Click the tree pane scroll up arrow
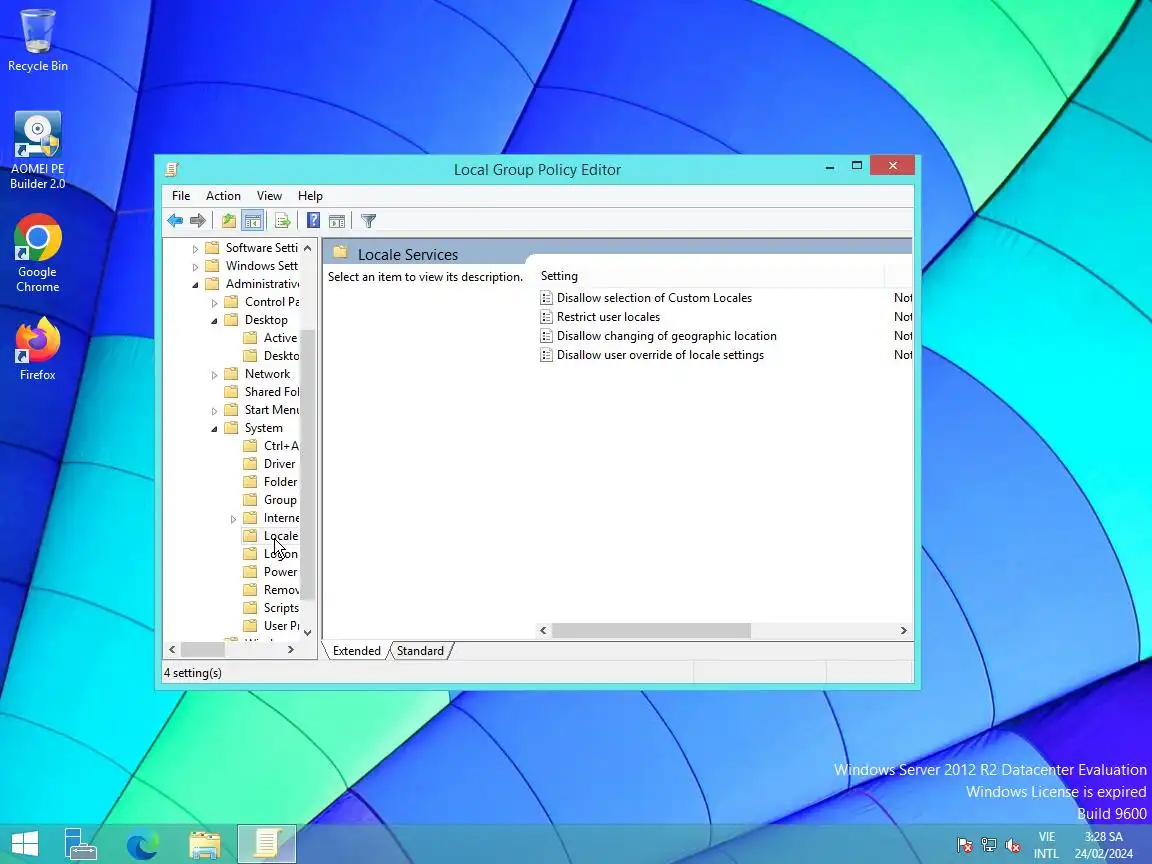Image resolution: width=1152 pixels, height=864 pixels. tap(308, 248)
